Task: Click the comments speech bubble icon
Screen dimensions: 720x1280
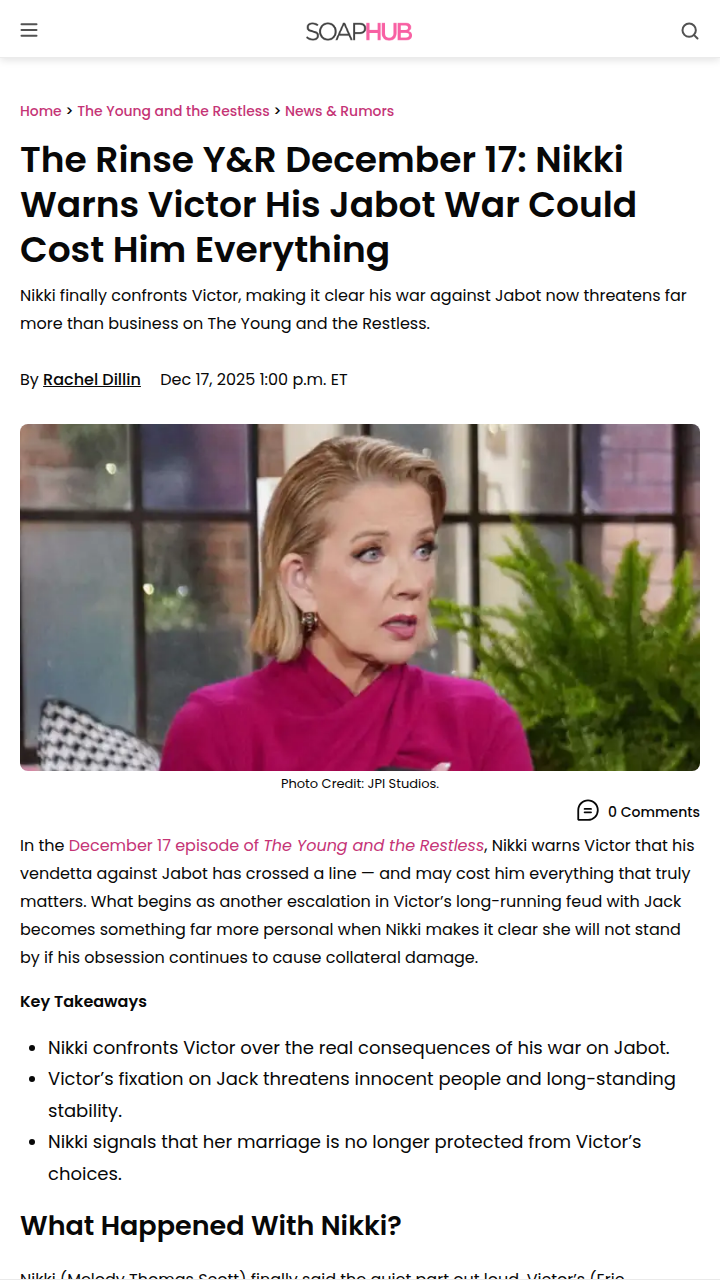Action: tap(588, 811)
